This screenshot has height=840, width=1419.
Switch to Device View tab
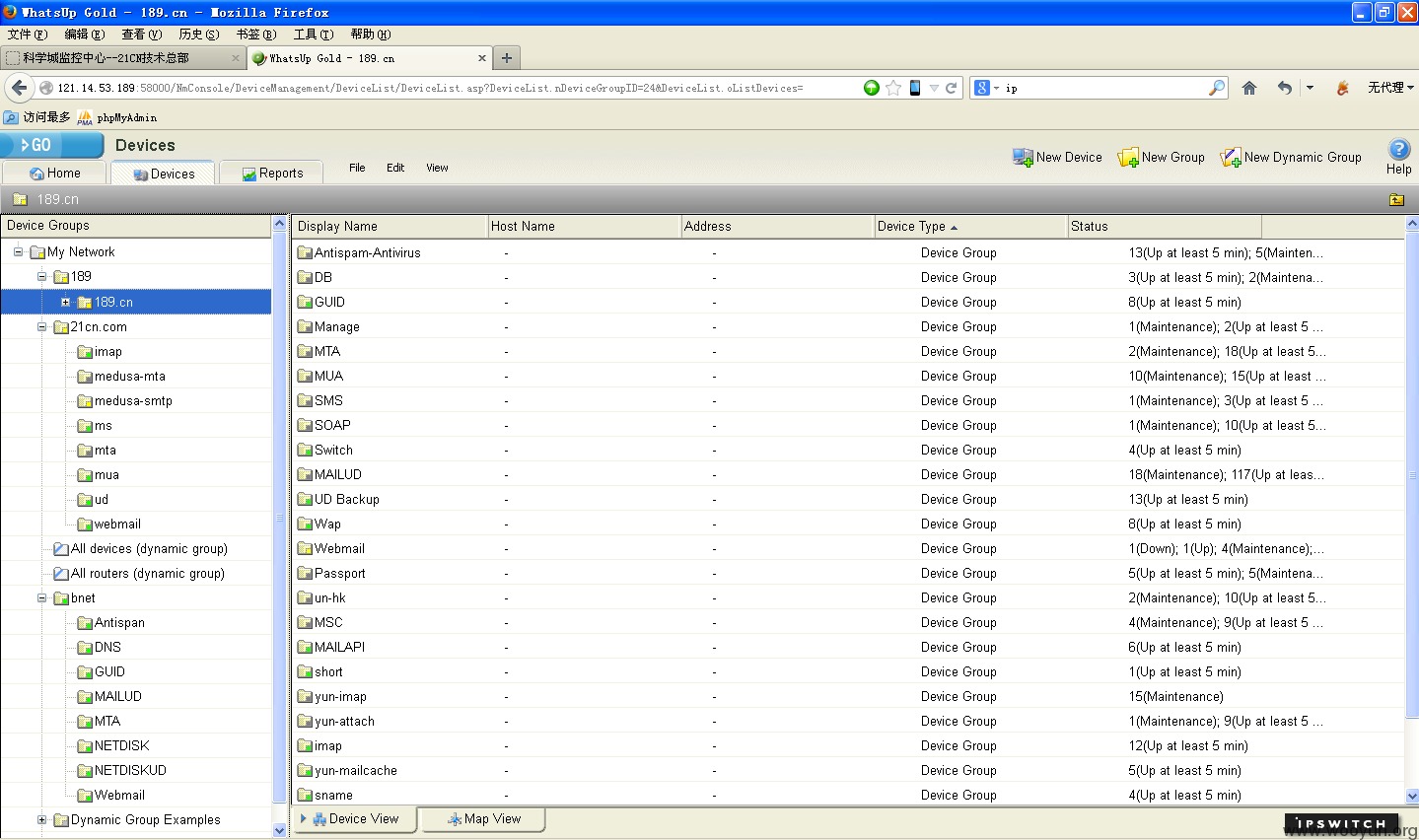click(x=356, y=818)
